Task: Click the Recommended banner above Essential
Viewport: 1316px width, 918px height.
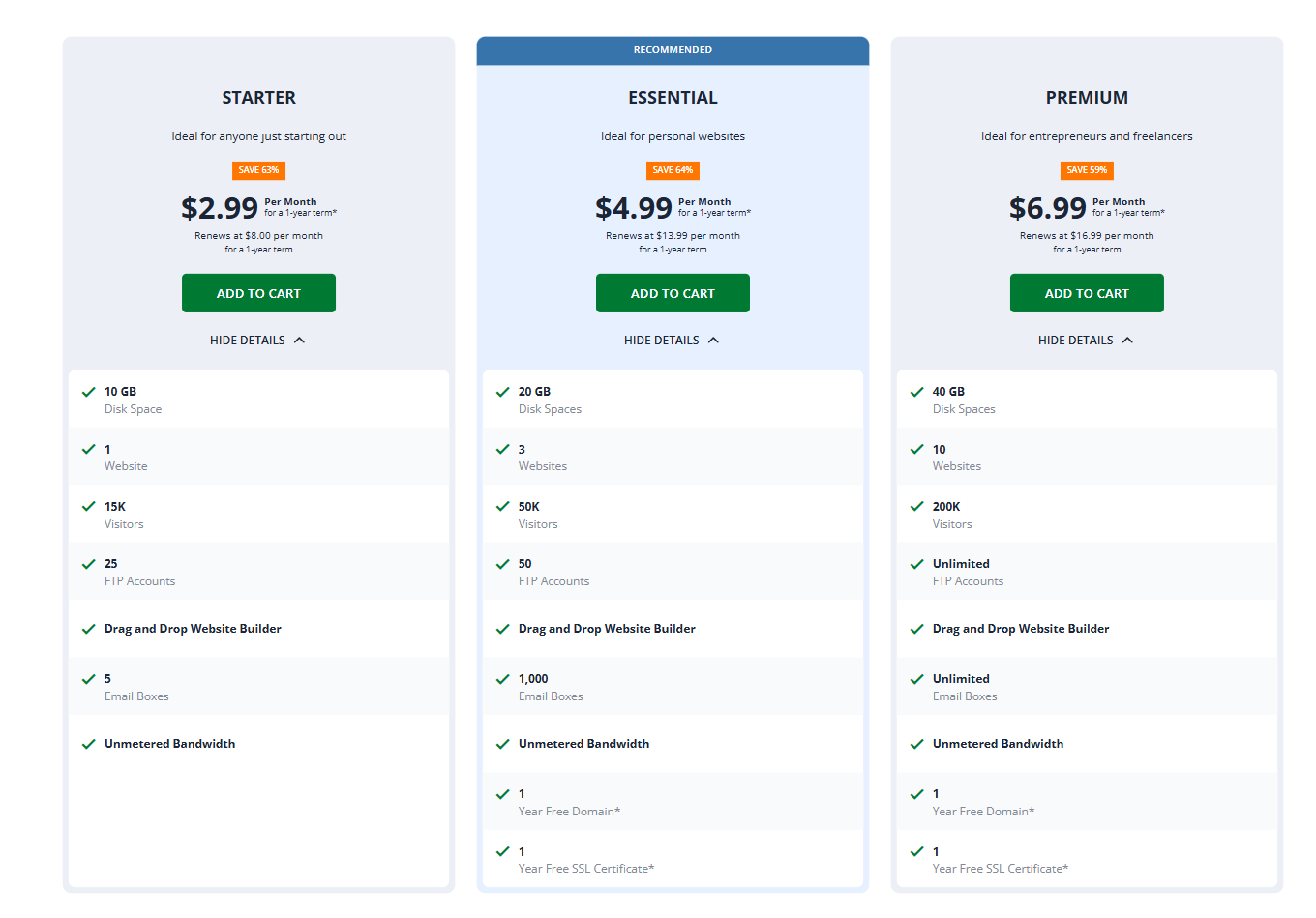Action: tap(673, 50)
